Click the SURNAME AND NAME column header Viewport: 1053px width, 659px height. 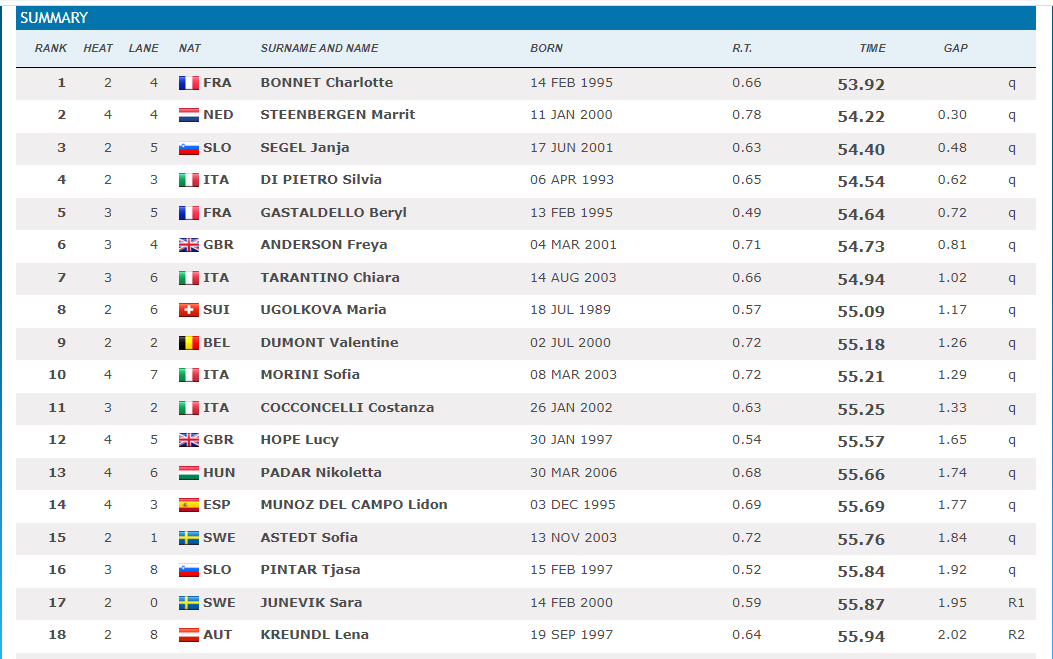click(x=319, y=48)
